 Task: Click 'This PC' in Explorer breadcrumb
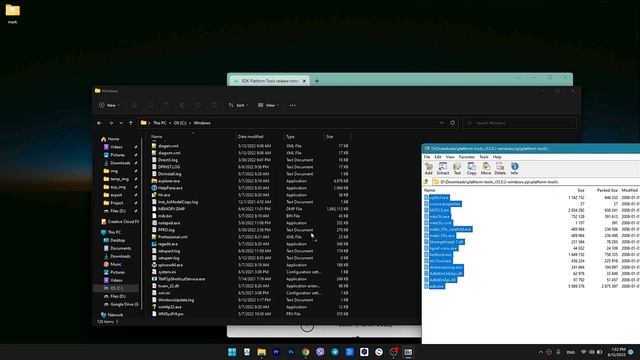coord(160,123)
